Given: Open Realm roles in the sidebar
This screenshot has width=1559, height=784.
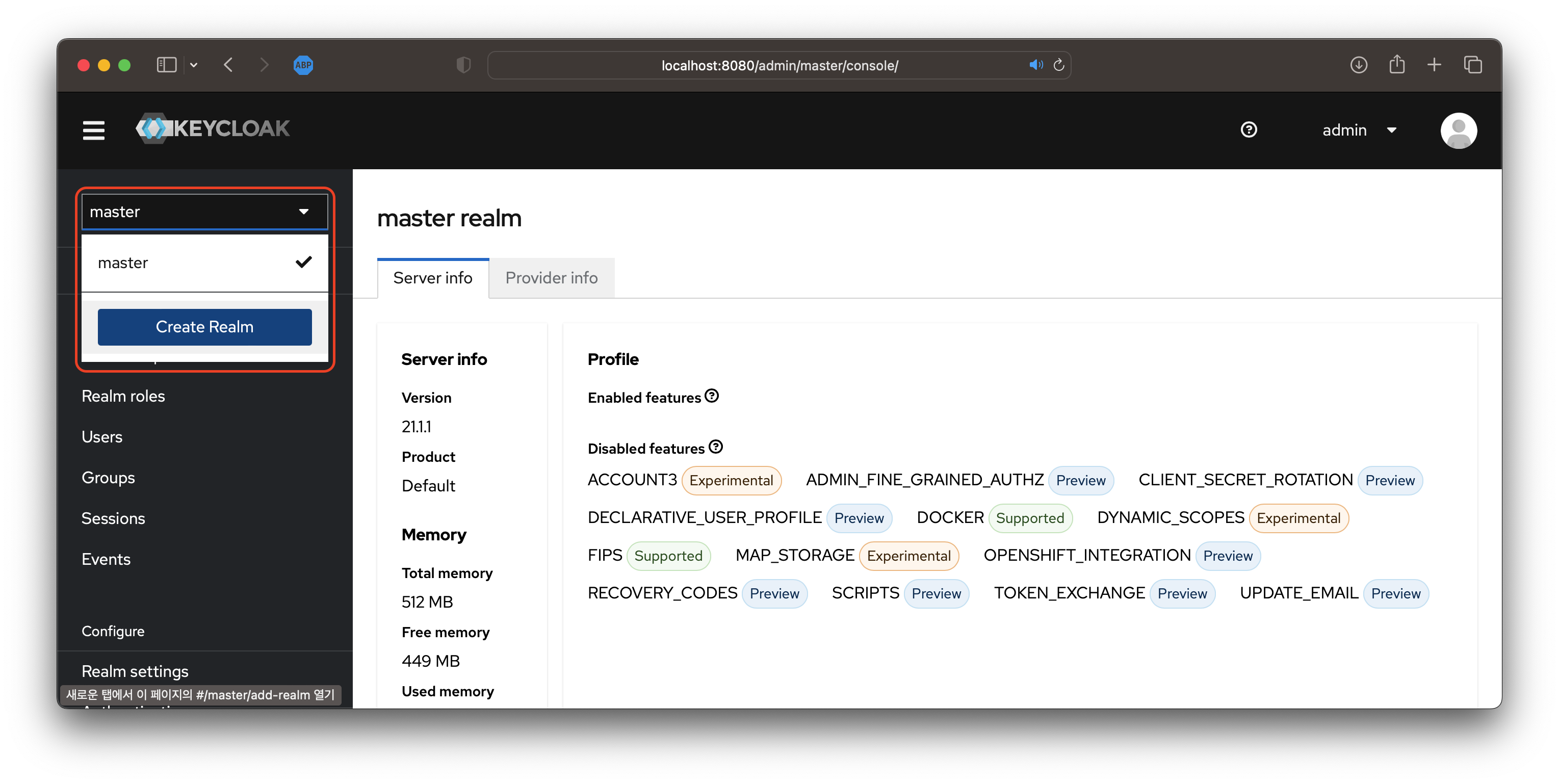Looking at the screenshot, I should 123,396.
